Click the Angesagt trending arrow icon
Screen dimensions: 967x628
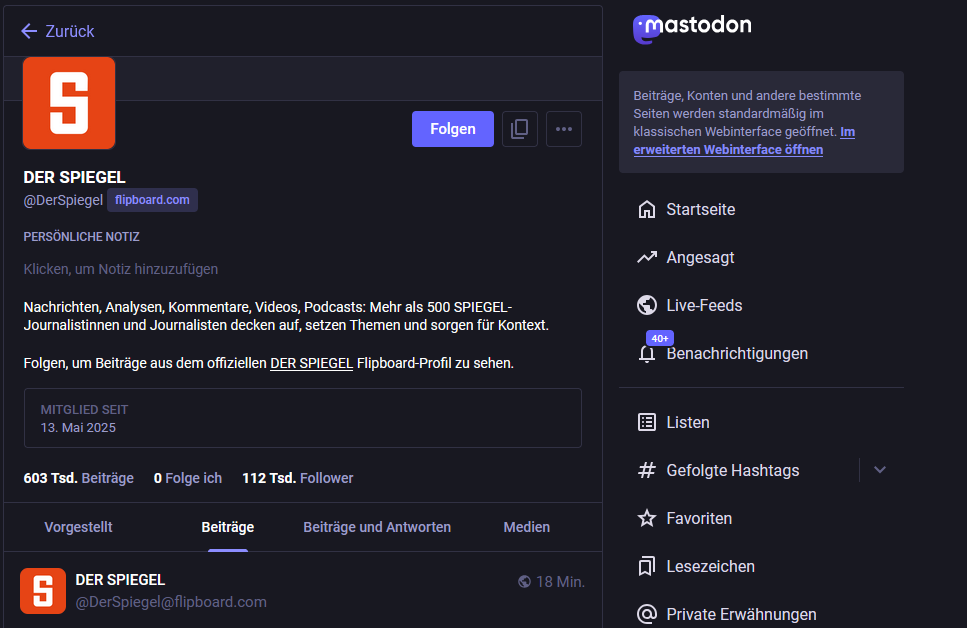647,258
